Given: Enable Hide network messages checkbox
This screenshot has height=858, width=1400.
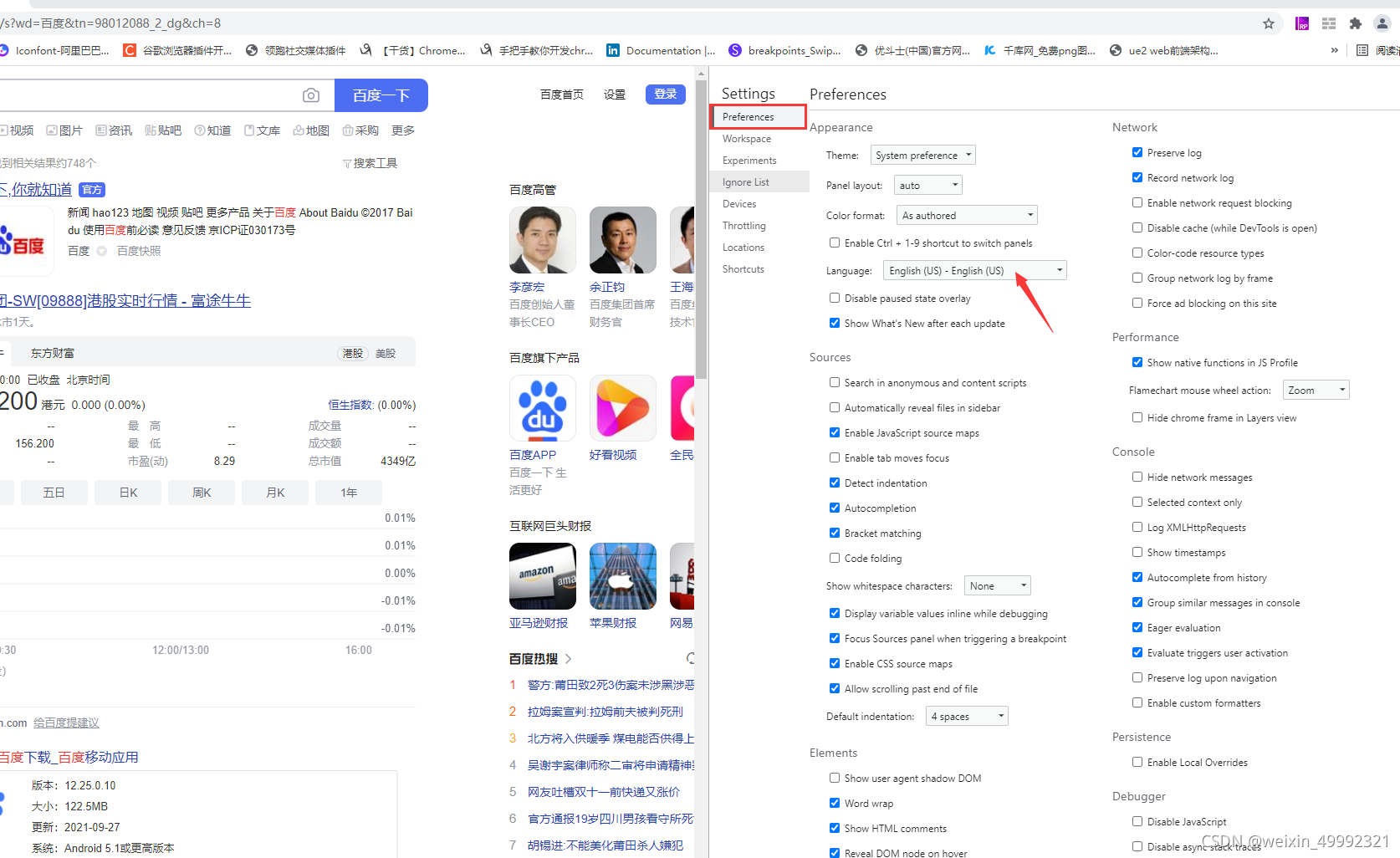Looking at the screenshot, I should click(x=1137, y=477).
